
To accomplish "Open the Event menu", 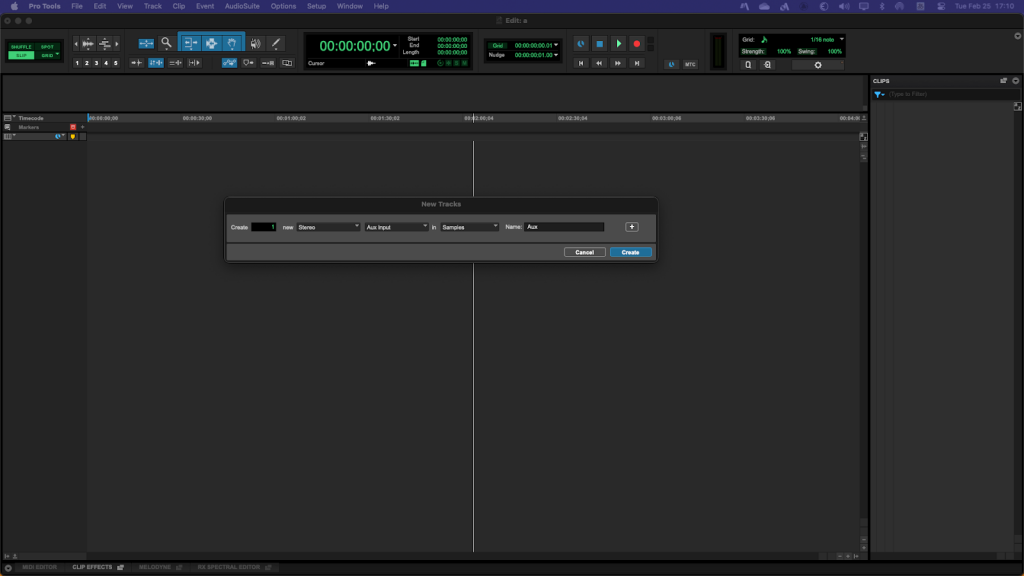I will pos(204,5).
